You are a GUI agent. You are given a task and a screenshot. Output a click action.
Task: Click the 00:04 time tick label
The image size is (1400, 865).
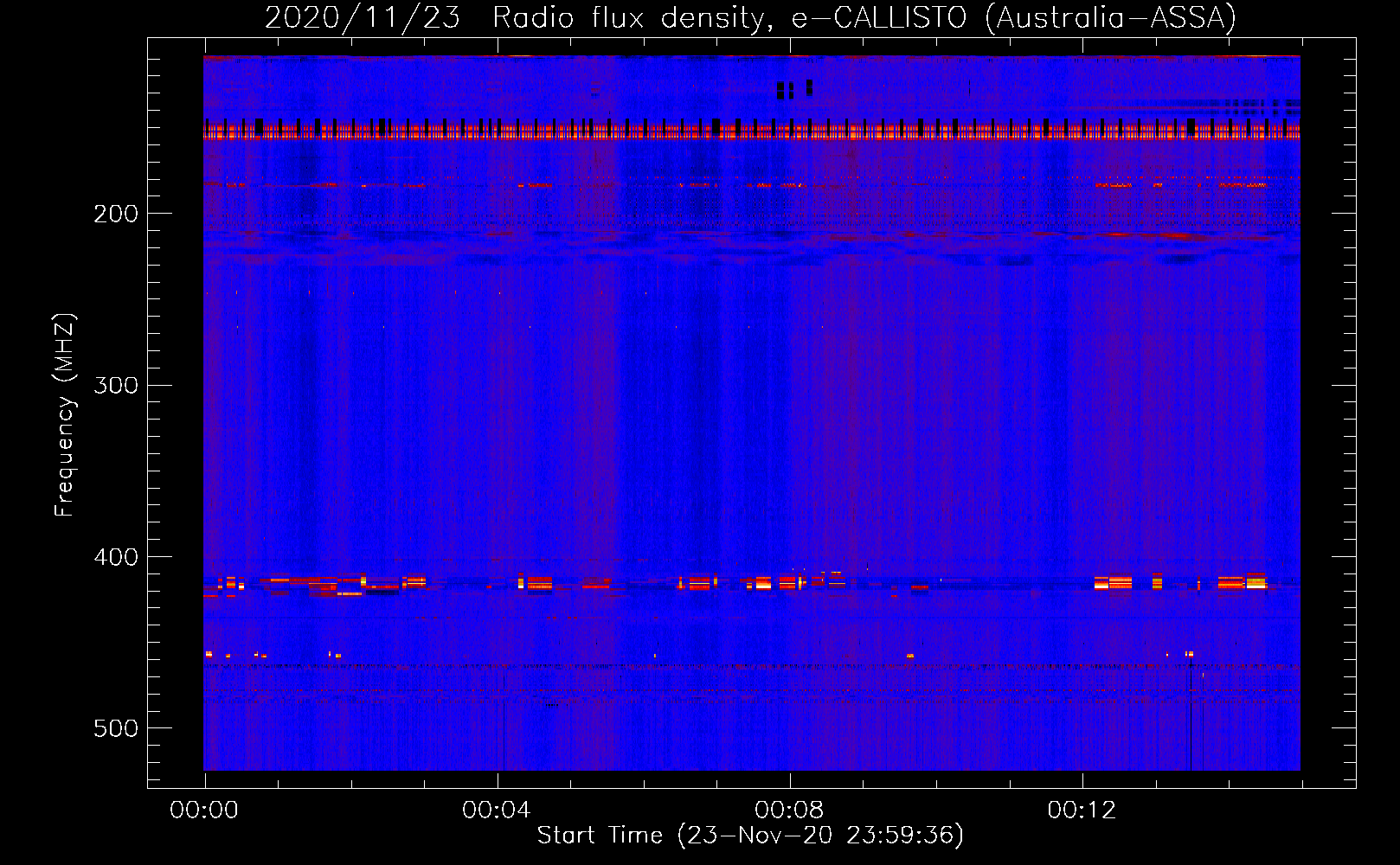[x=497, y=811]
